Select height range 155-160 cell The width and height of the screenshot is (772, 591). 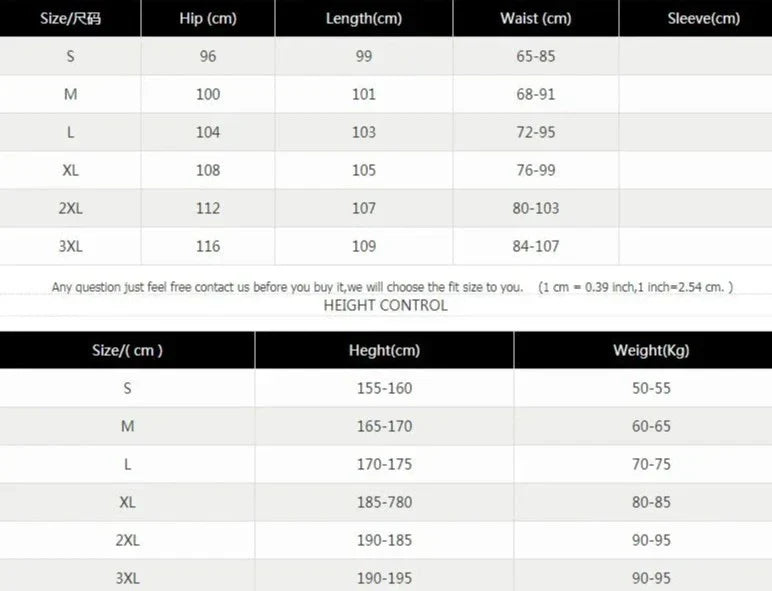click(384, 388)
